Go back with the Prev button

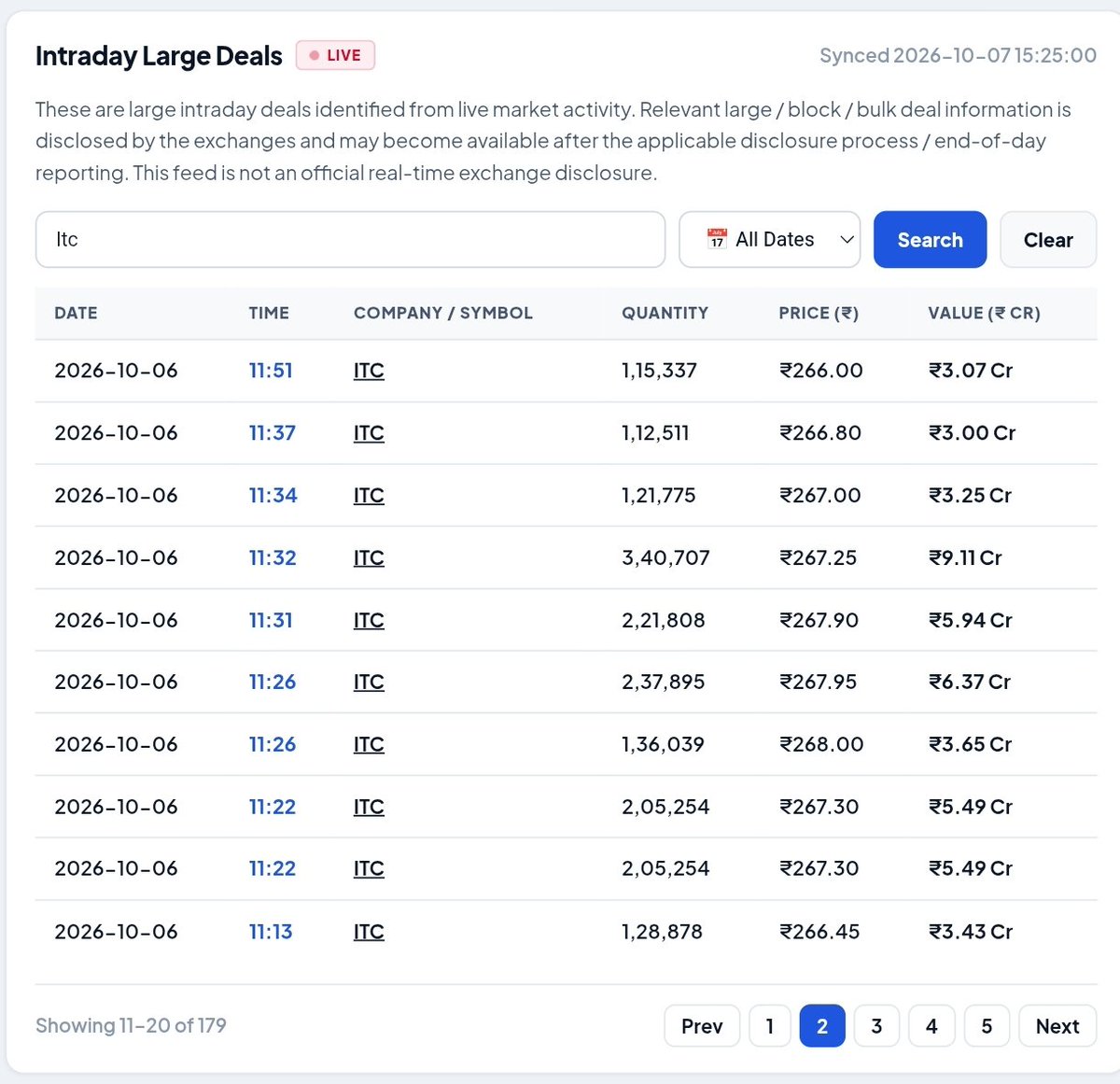(702, 1026)
